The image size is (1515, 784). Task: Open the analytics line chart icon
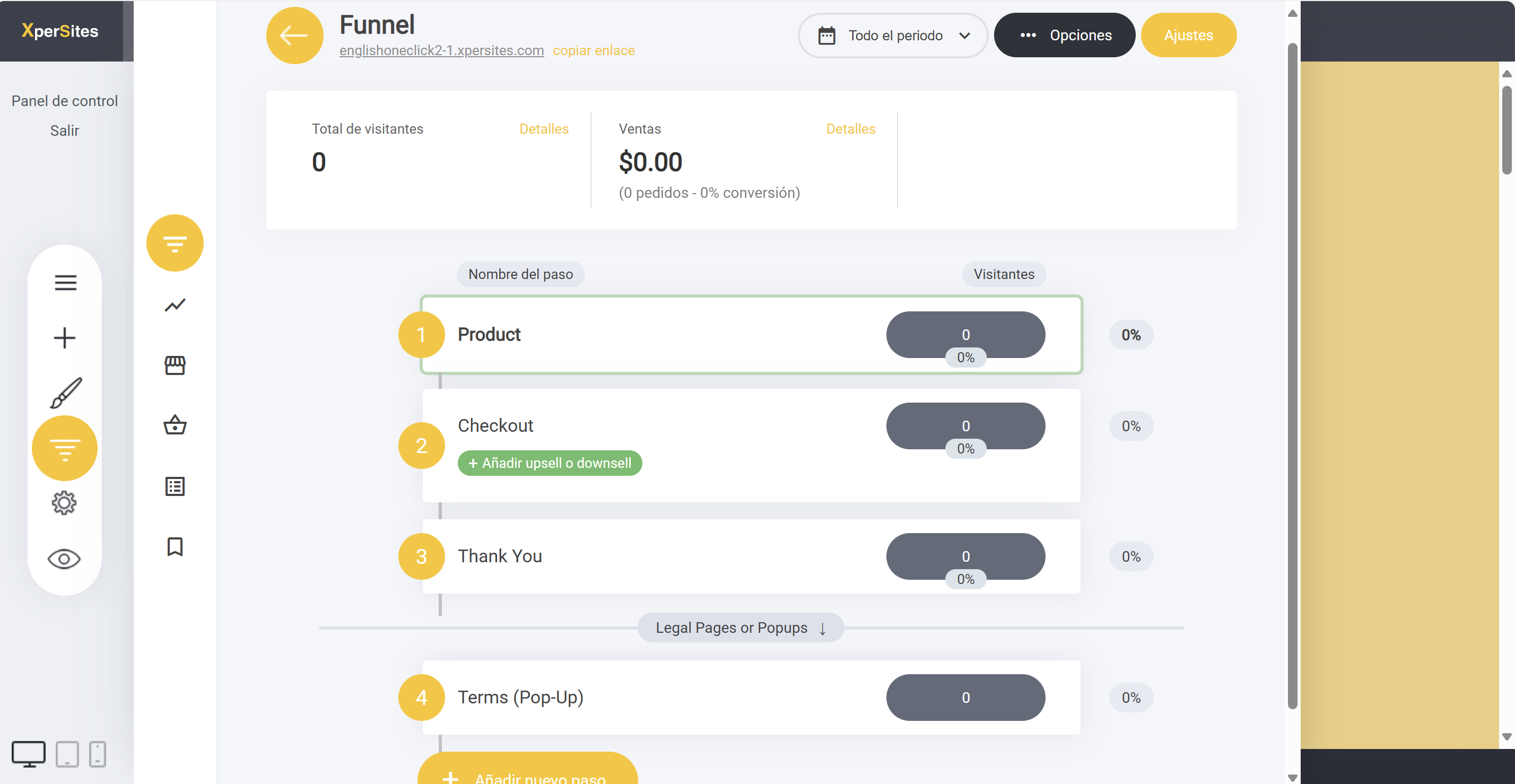click(x=175, y=304)
